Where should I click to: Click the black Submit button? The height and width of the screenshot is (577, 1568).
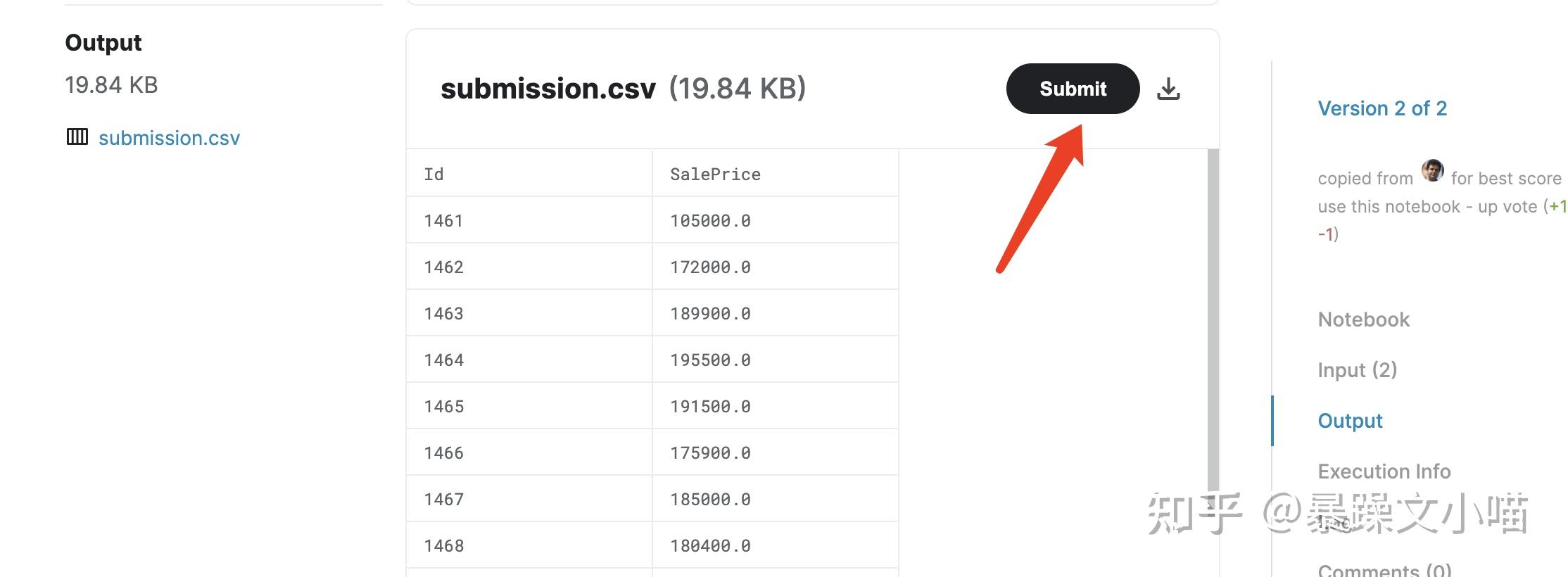pos(1073,89)
